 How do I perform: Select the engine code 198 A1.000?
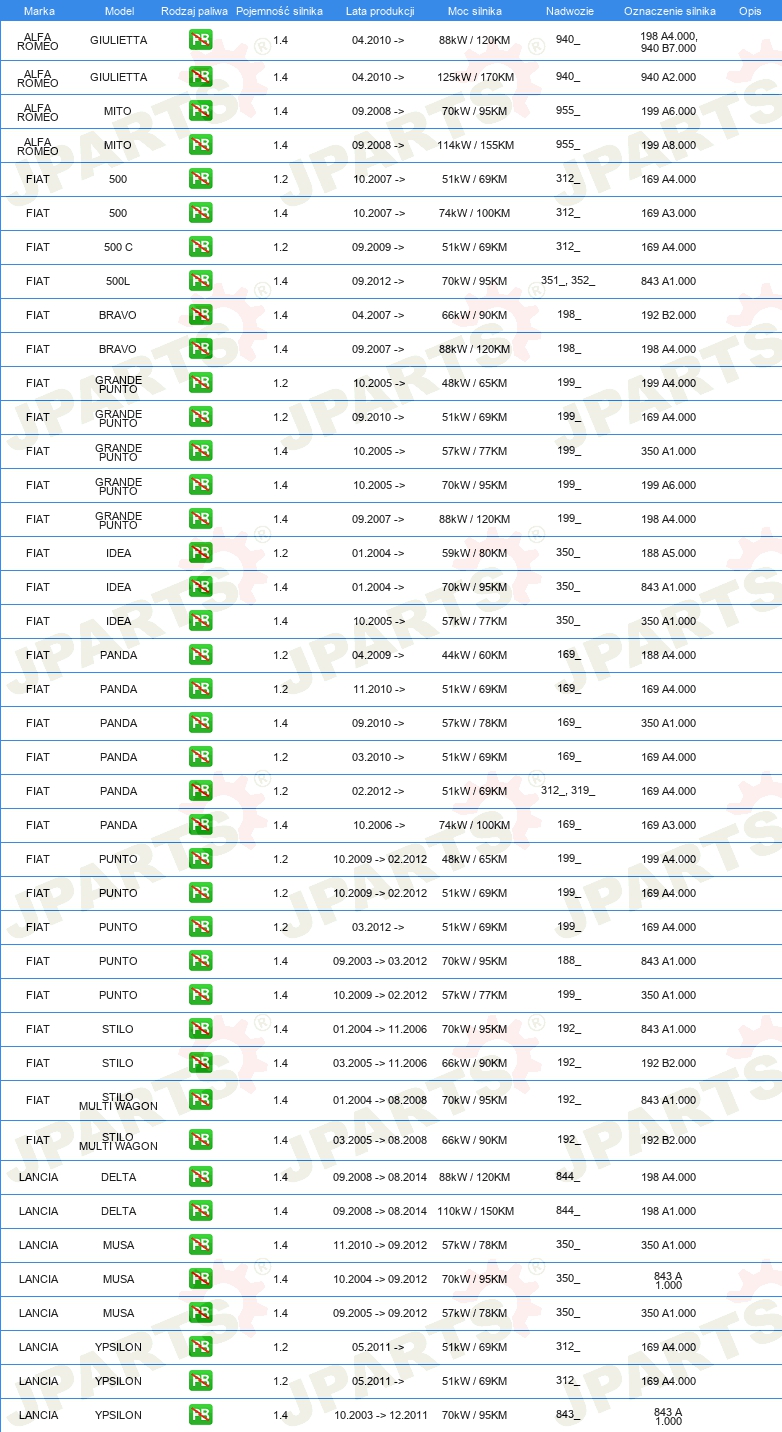coord(668,1211)
